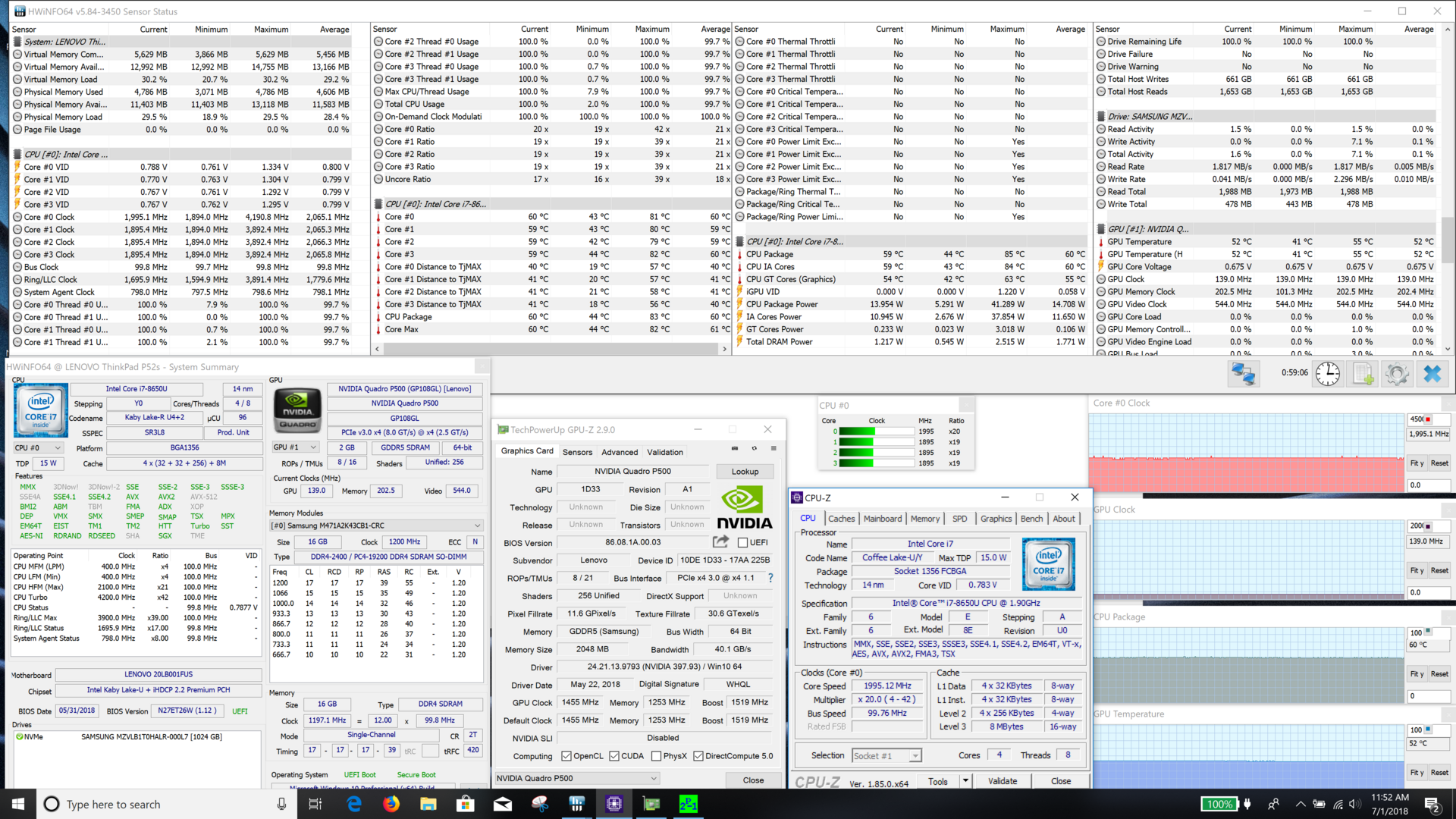Start logging with the spreadsheet-plus icon
Image resolution: width=1456 pixels, height=819 pixels.
point(1363,373)
